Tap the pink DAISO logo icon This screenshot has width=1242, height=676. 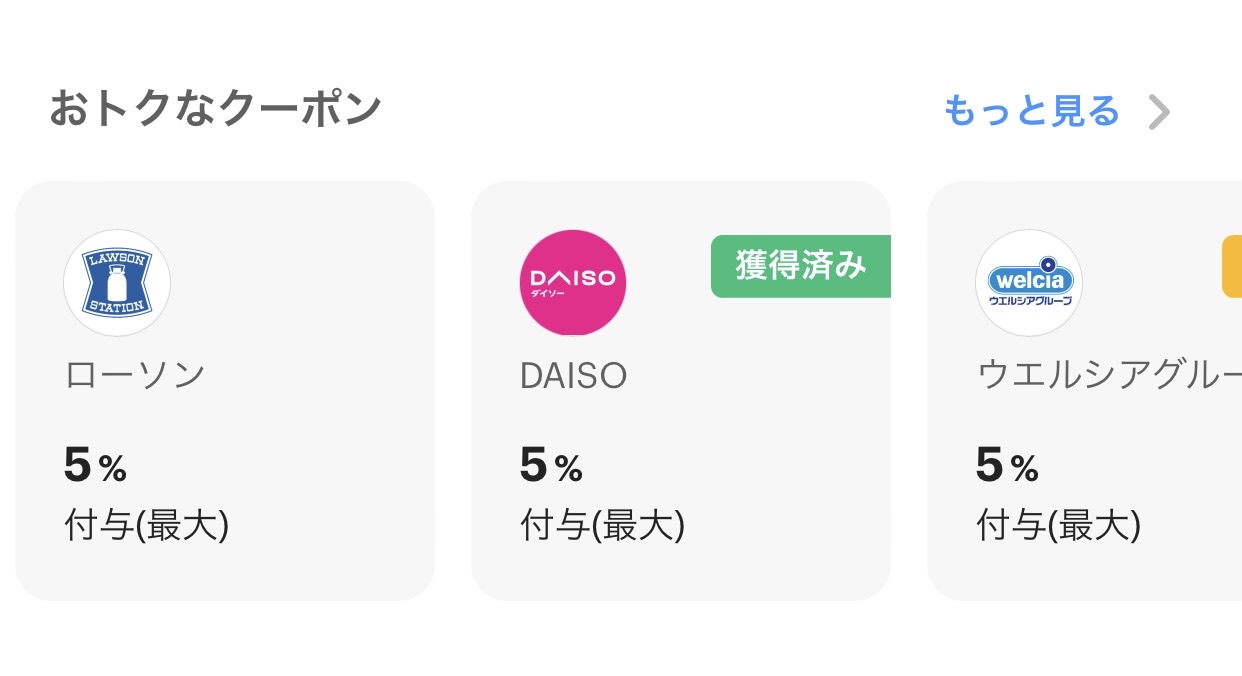573,283
